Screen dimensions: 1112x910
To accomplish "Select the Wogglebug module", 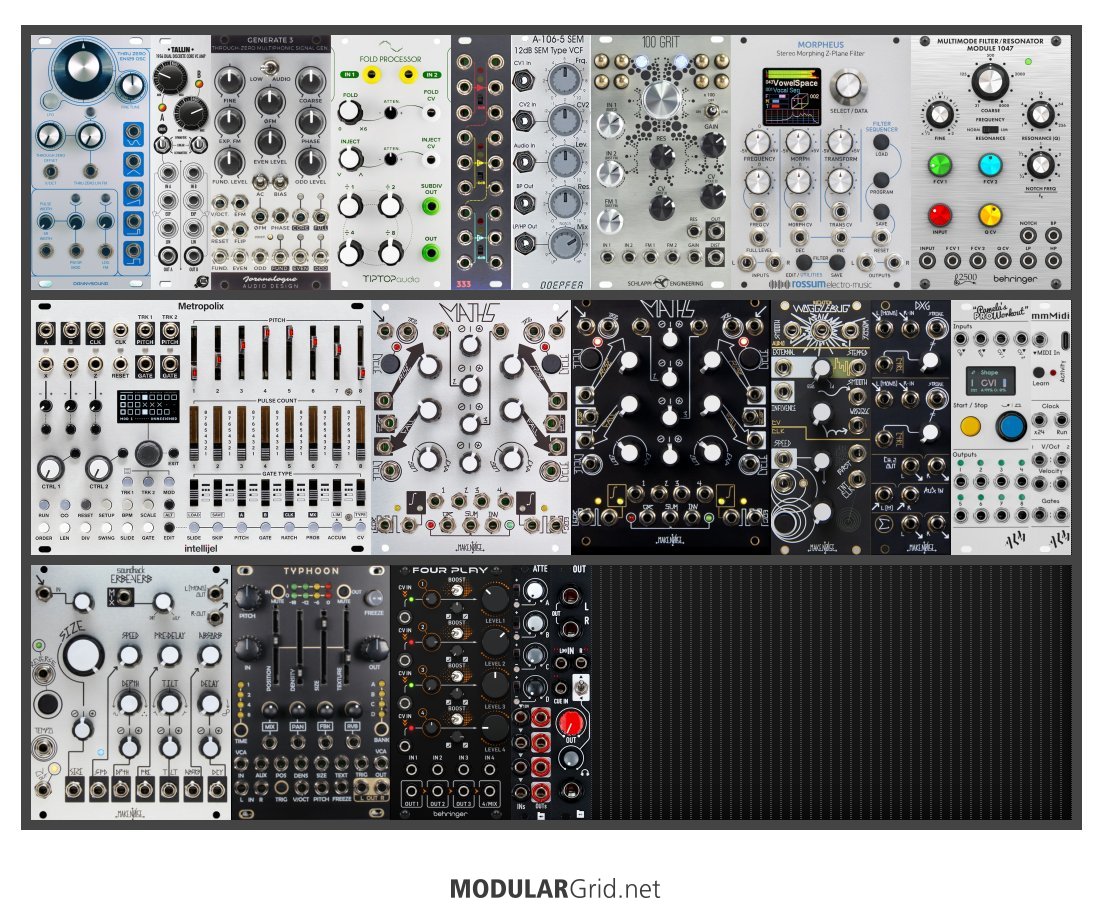I will tap(821, 427).
